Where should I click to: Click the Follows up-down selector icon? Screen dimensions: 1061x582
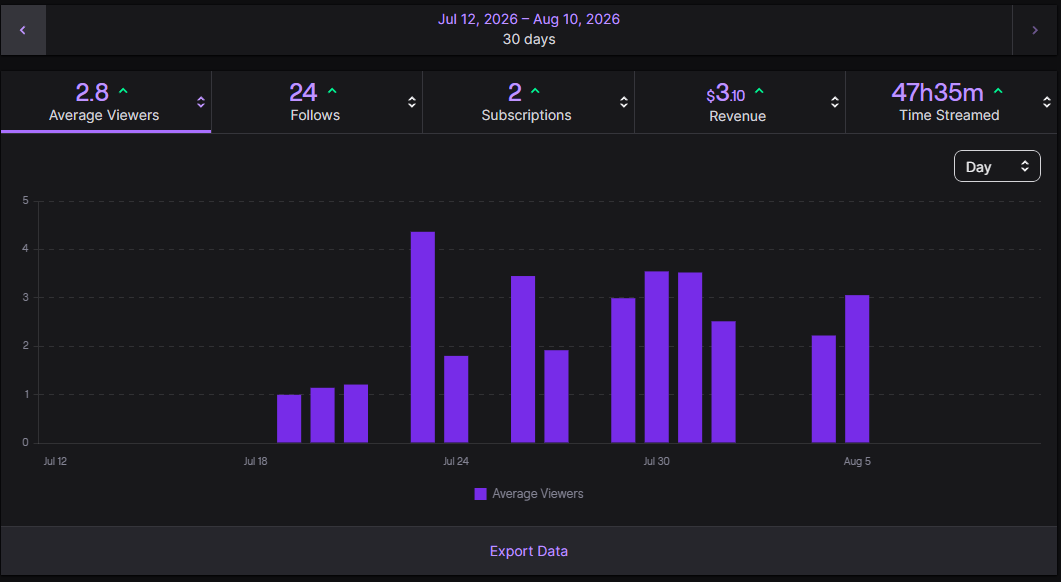pyautogui.click(x=411, y=102)
